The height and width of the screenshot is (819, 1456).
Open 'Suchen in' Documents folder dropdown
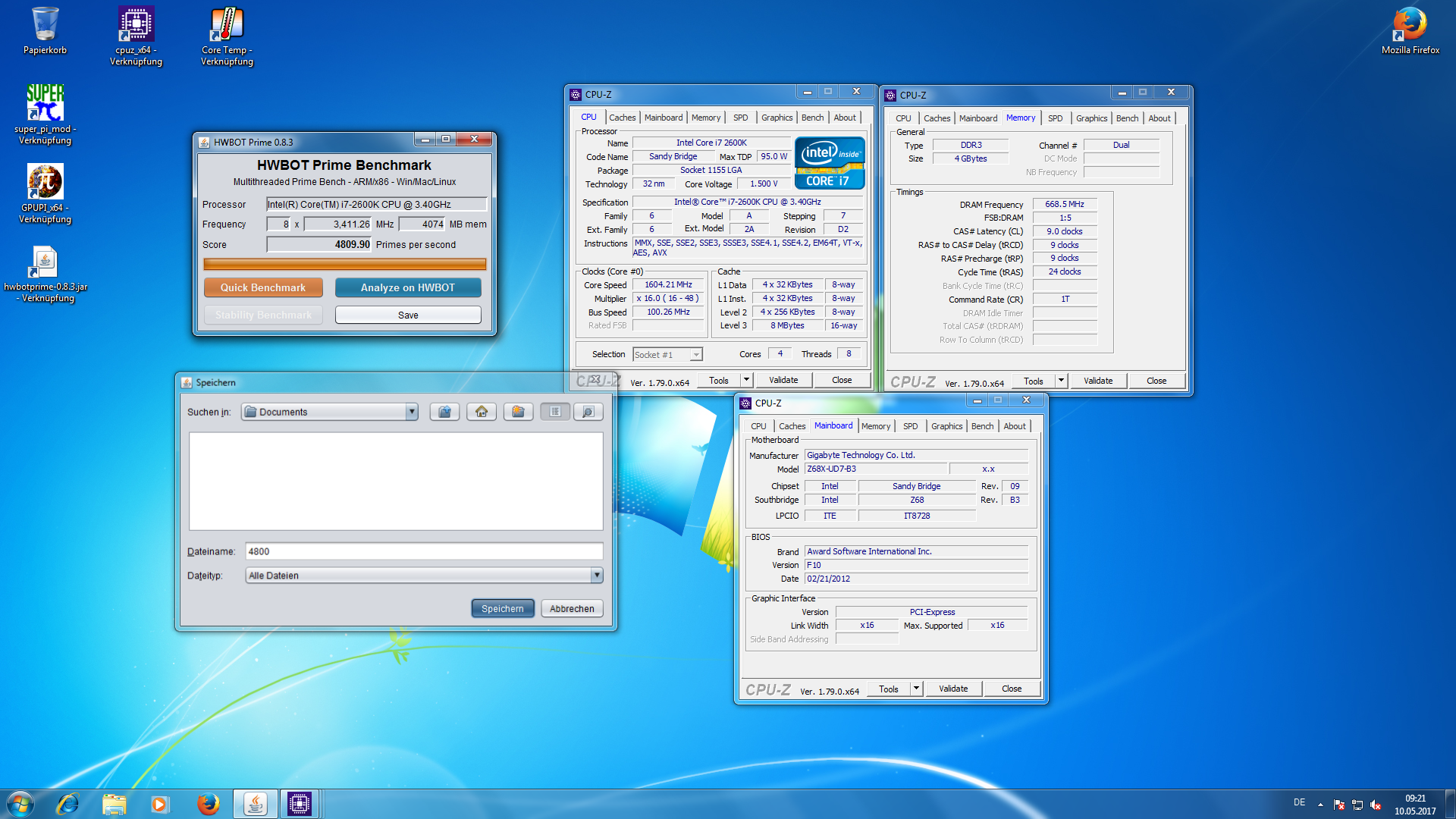411,412
